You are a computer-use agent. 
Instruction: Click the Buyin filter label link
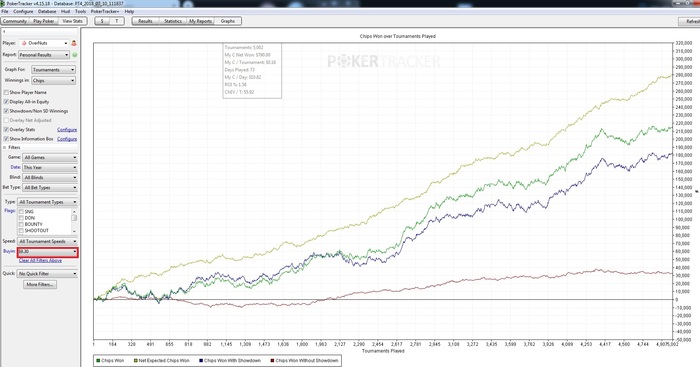click(9, 251)
